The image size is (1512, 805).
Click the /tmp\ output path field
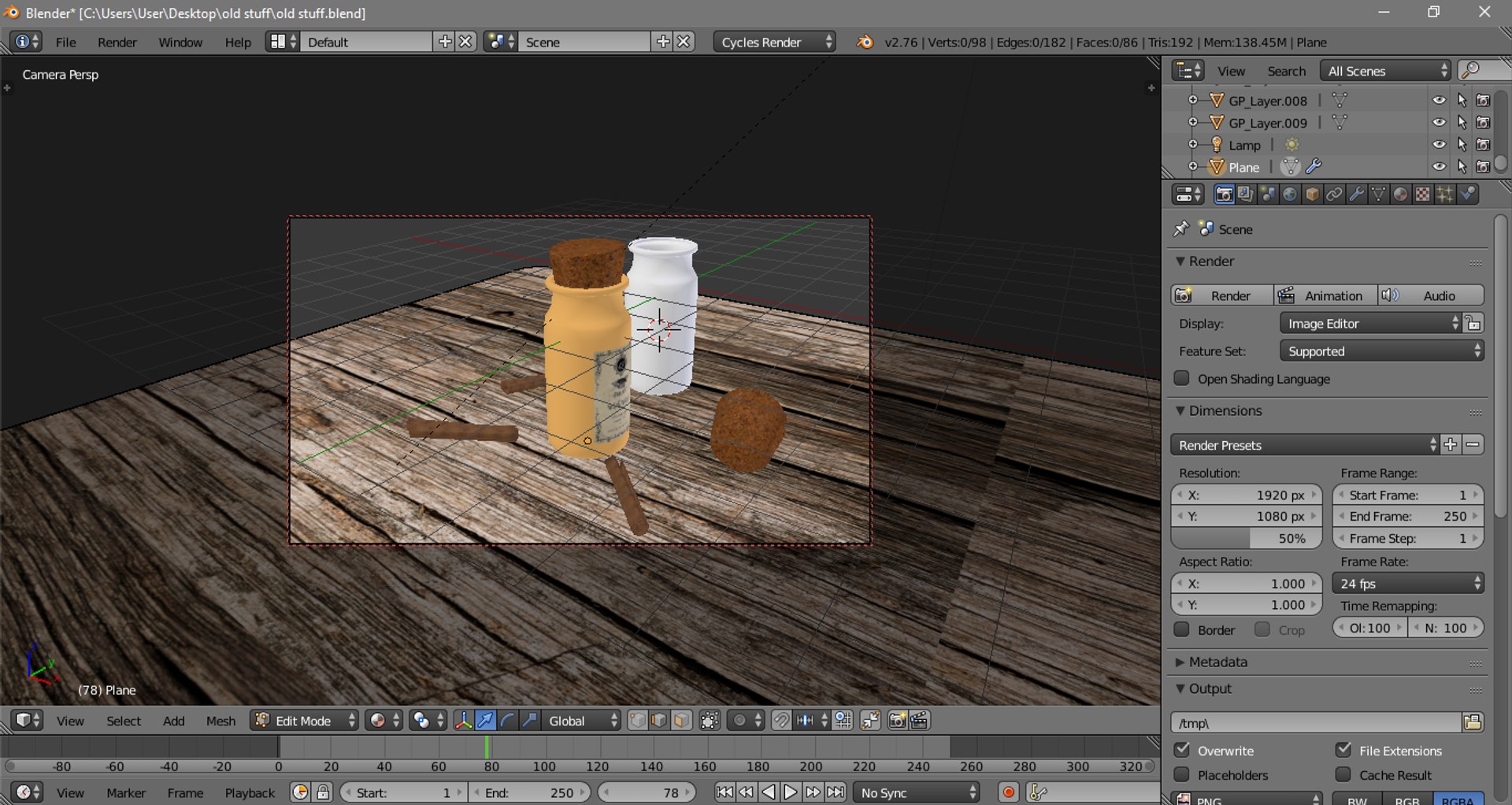1316,722
